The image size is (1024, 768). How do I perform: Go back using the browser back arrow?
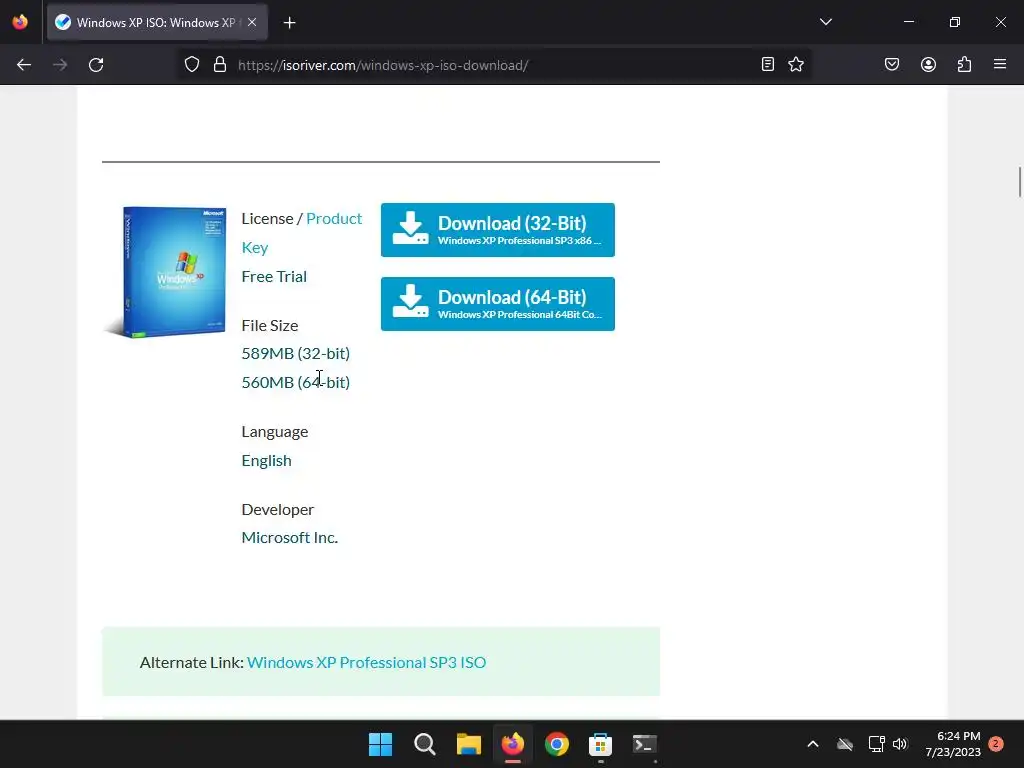(24, 65)
